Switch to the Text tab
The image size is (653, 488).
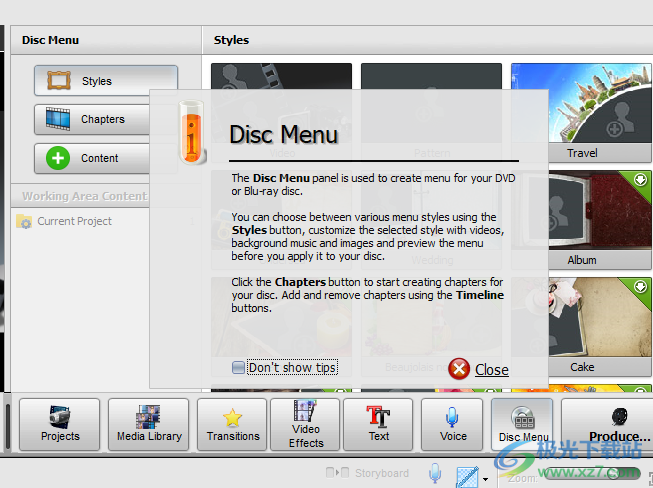[x=378, y=424]
